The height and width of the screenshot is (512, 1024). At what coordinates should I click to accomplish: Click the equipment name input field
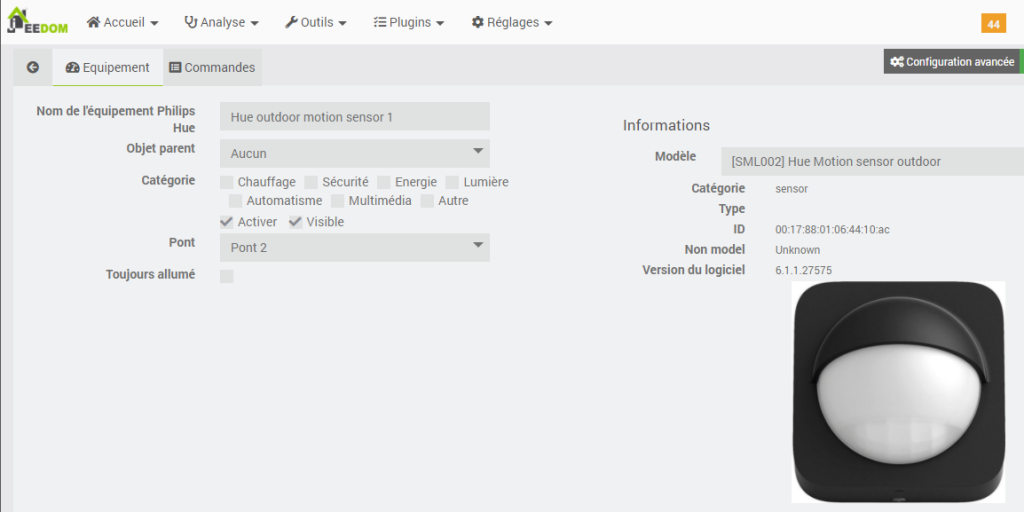click(355, 117)
